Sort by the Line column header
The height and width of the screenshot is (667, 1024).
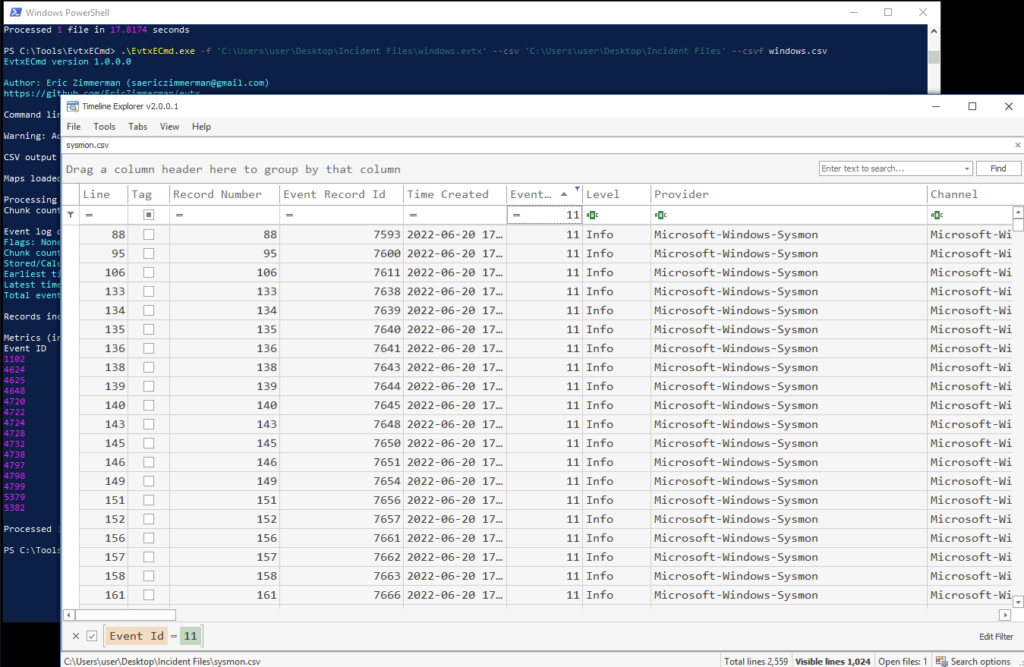point(103,194)
